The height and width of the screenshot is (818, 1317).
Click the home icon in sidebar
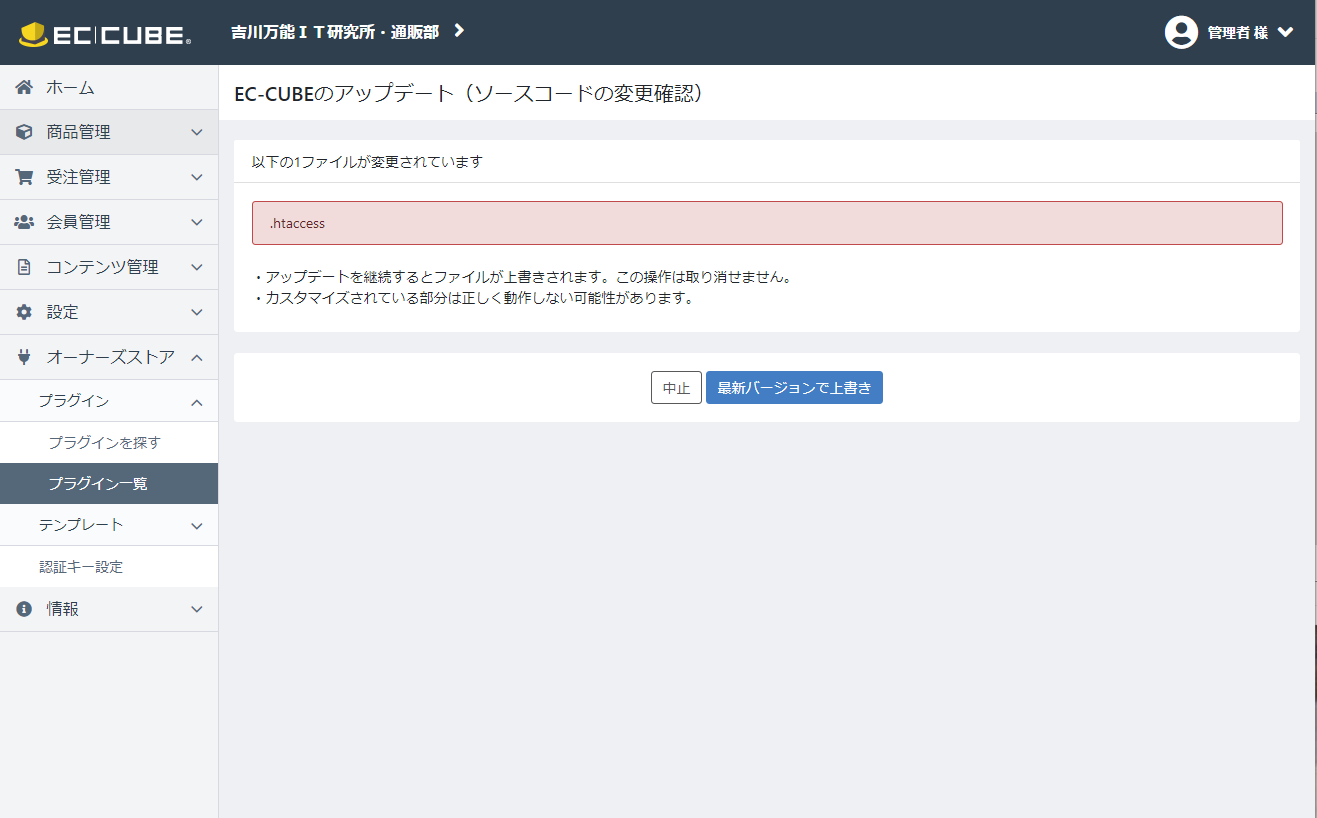point(25,88)
